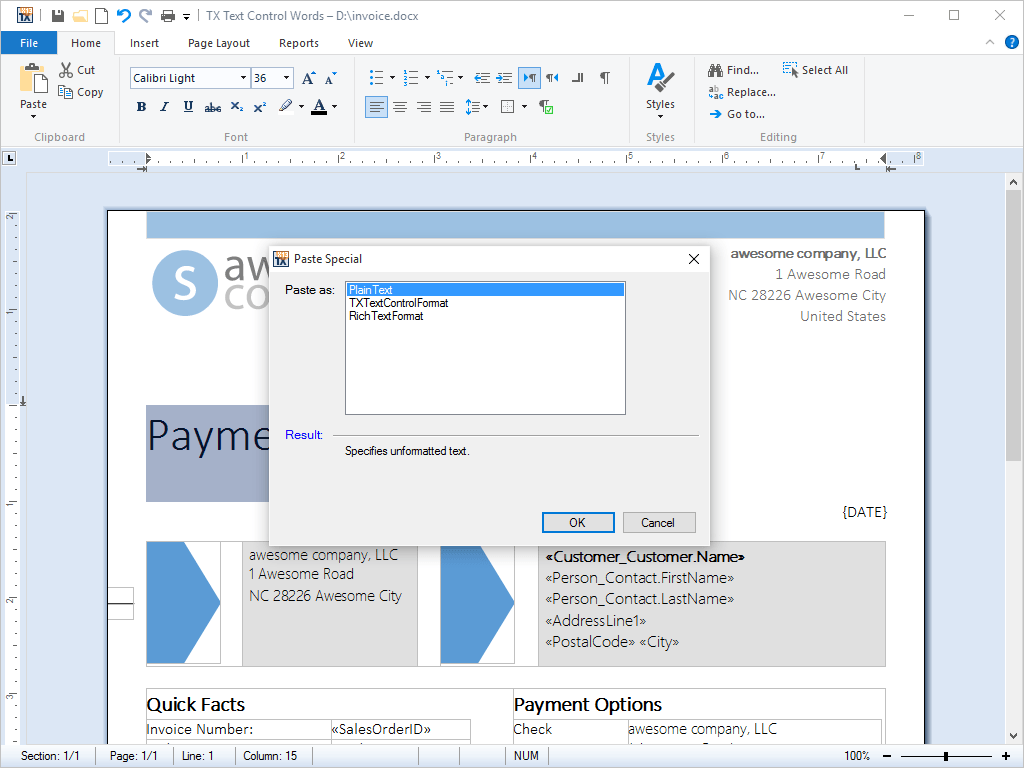Image resolution: width=1024 pixels, height=768 pixels.
Task: Apply italic formatting
Action: point(164,106)
